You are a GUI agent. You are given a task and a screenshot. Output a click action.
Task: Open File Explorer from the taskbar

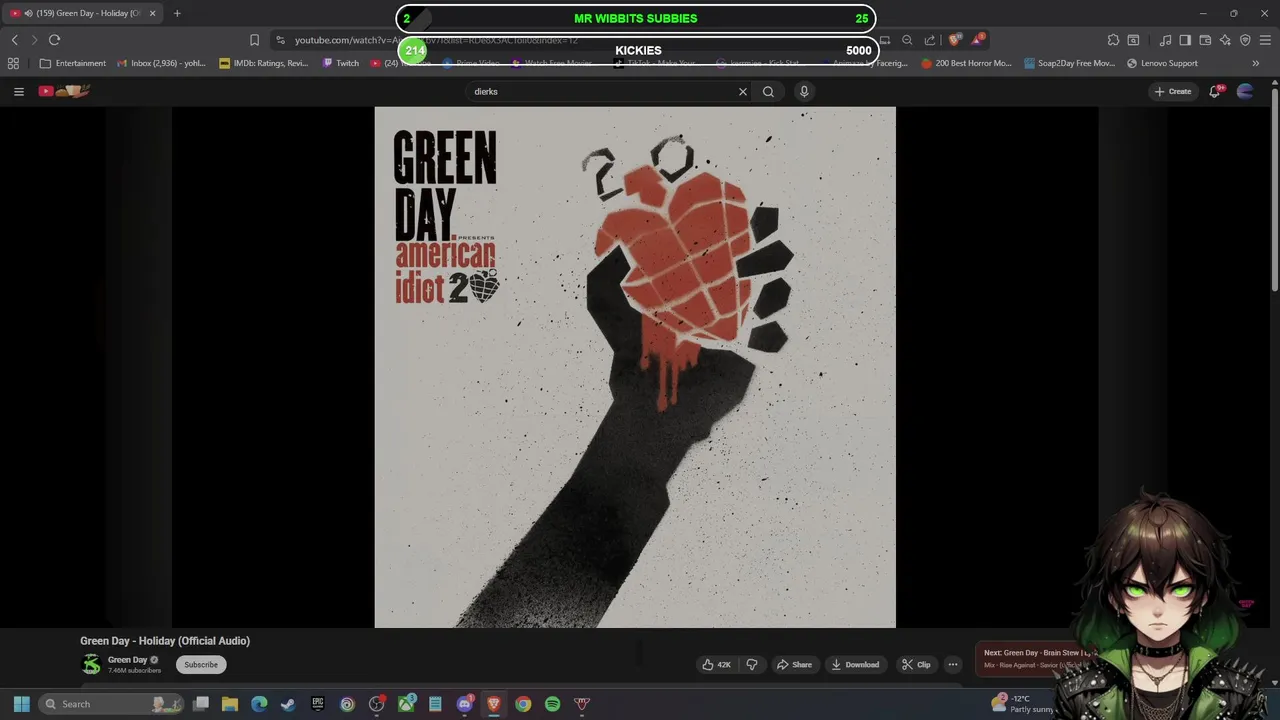[230, 704]
